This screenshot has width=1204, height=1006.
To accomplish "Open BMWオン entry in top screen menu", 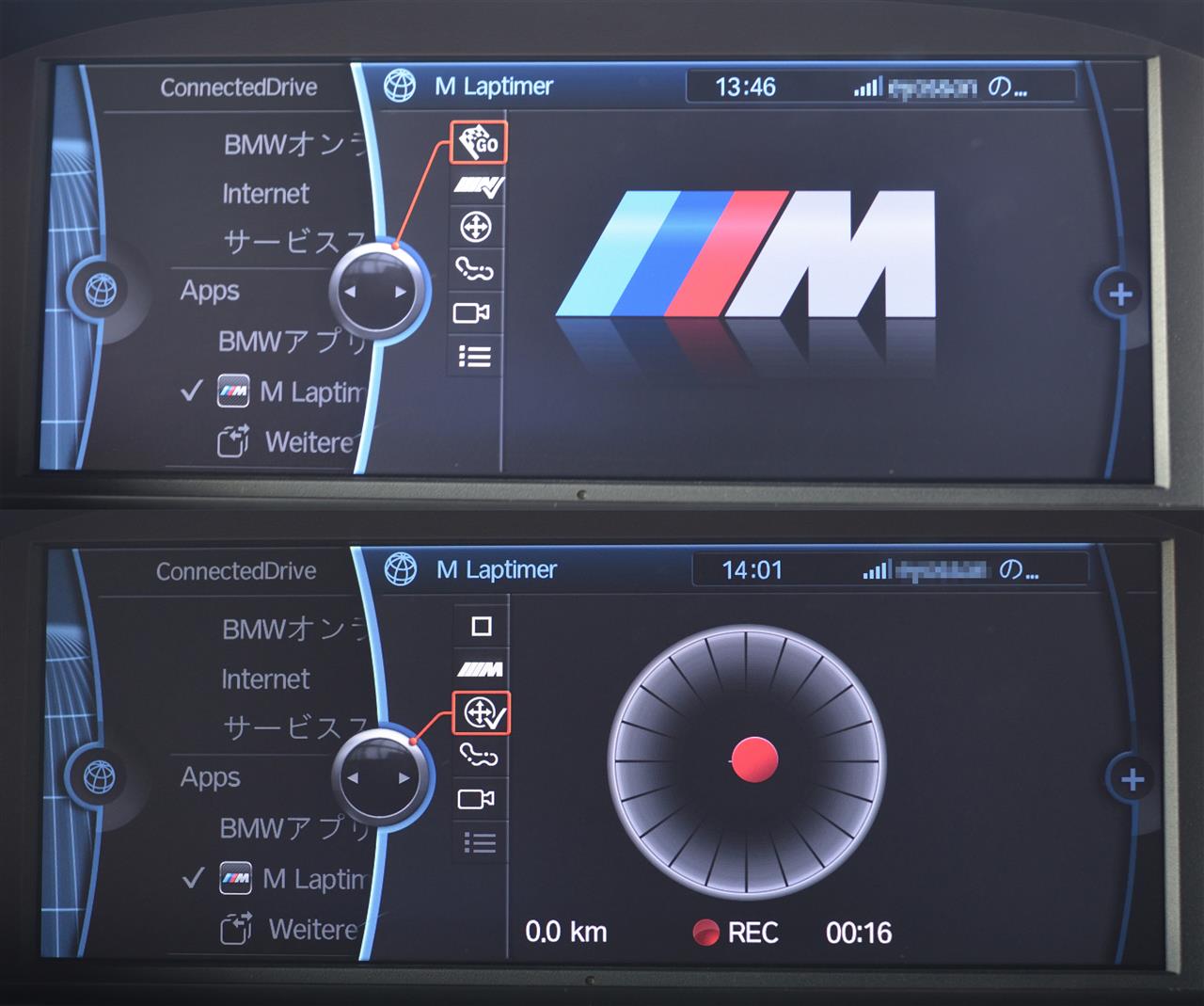I will click(294, 144).
